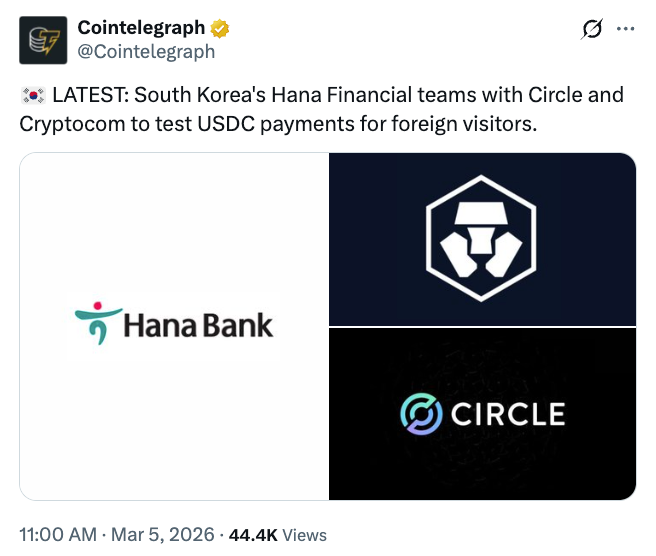Click the Mar 5, 2026 date
This screenshot has width=656, height=556.
tap(163, 535)
